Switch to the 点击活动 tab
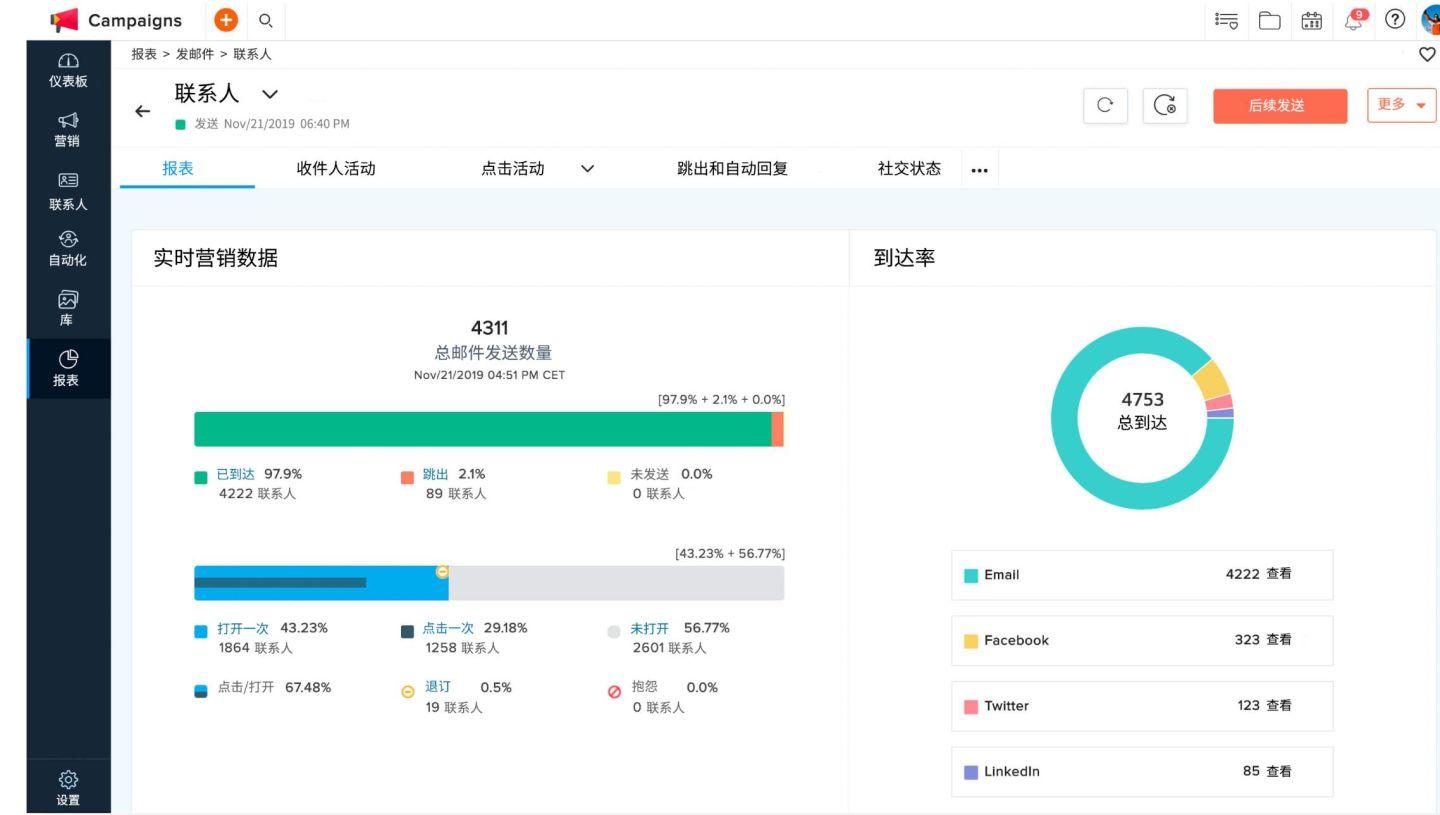Screen dimensions: 1440x815 [x=513, y=169]
